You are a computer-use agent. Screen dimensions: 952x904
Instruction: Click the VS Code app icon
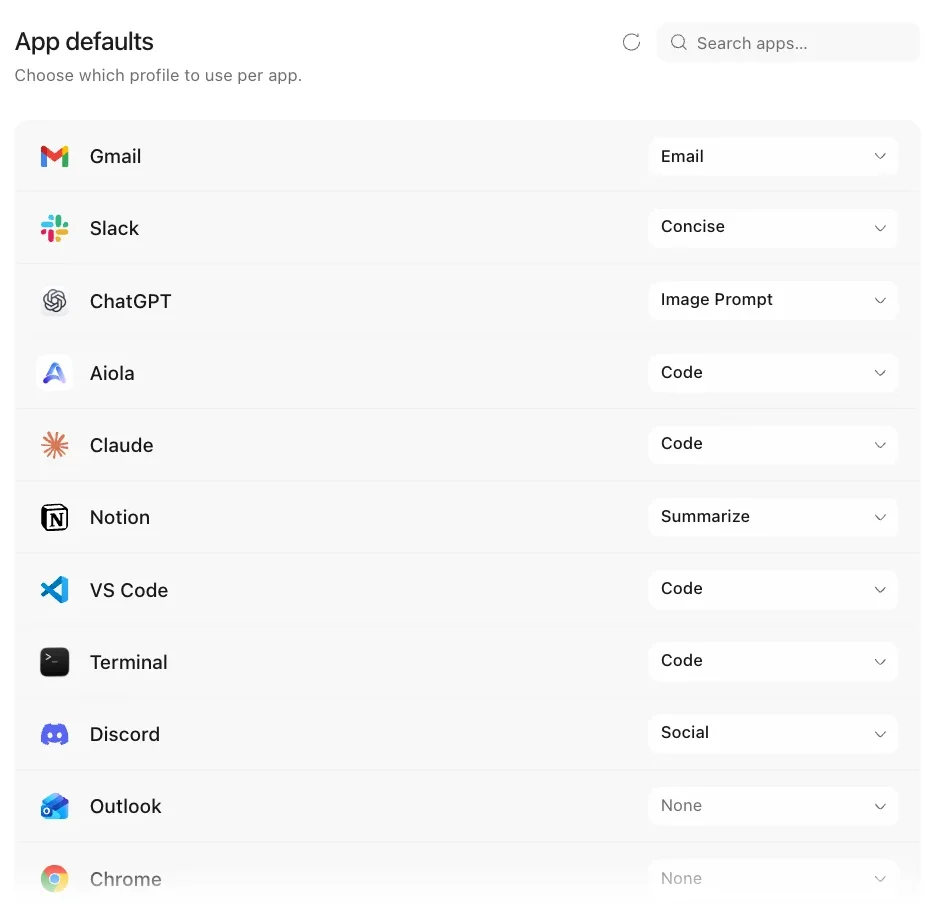click(x=55, y=590)
